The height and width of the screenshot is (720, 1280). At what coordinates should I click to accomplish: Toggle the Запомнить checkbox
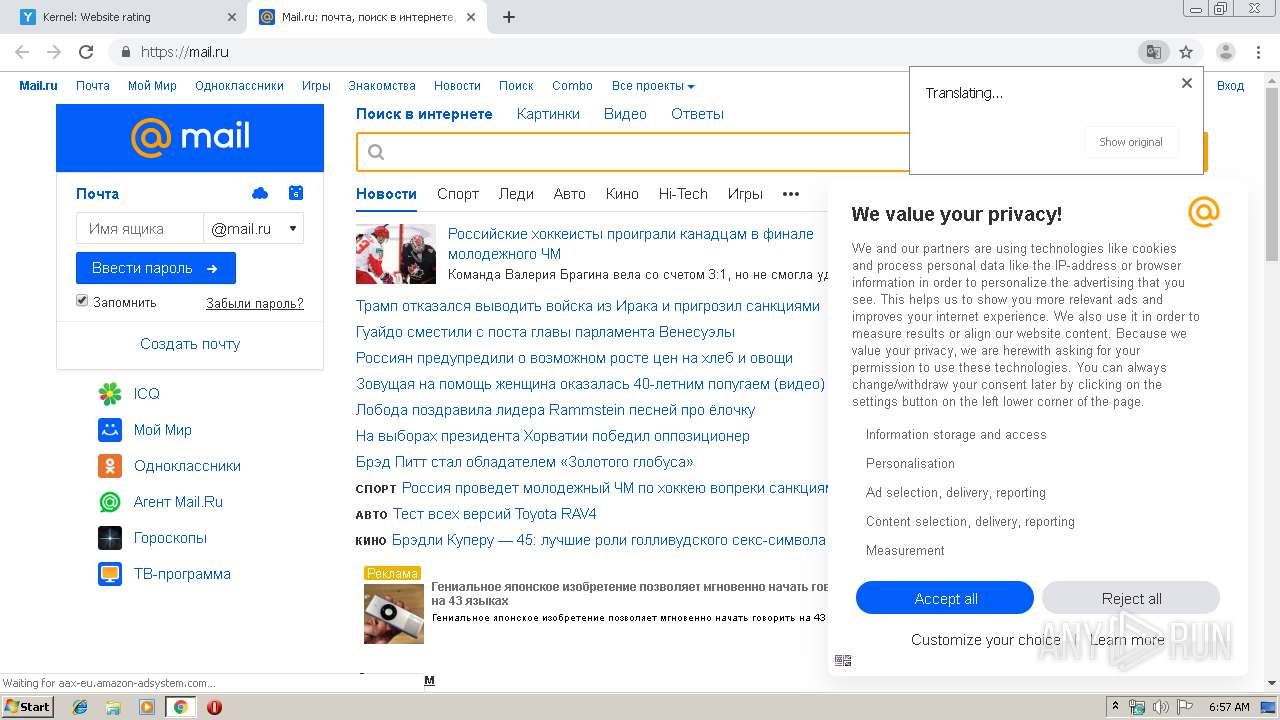tap(82, 301)
